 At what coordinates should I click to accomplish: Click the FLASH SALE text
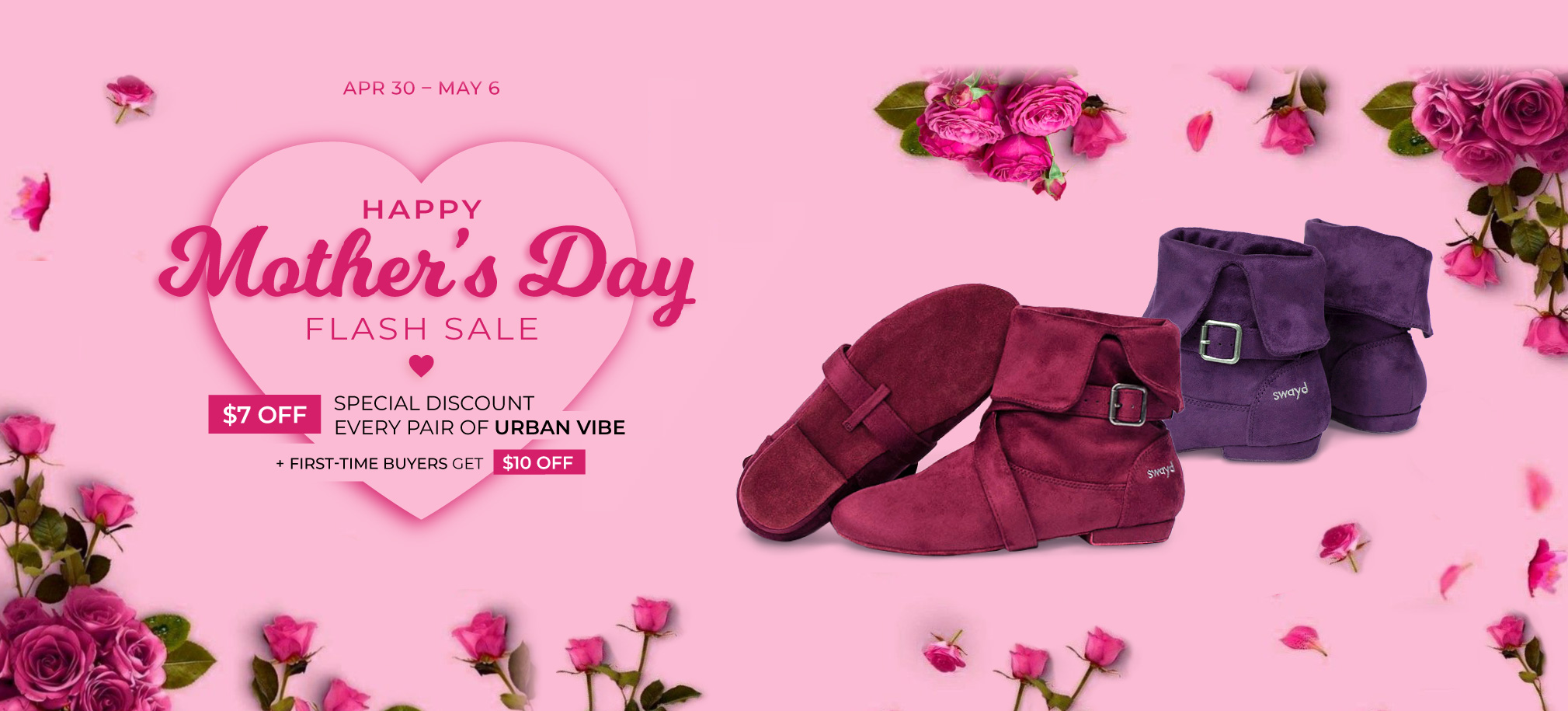point(422,329)
